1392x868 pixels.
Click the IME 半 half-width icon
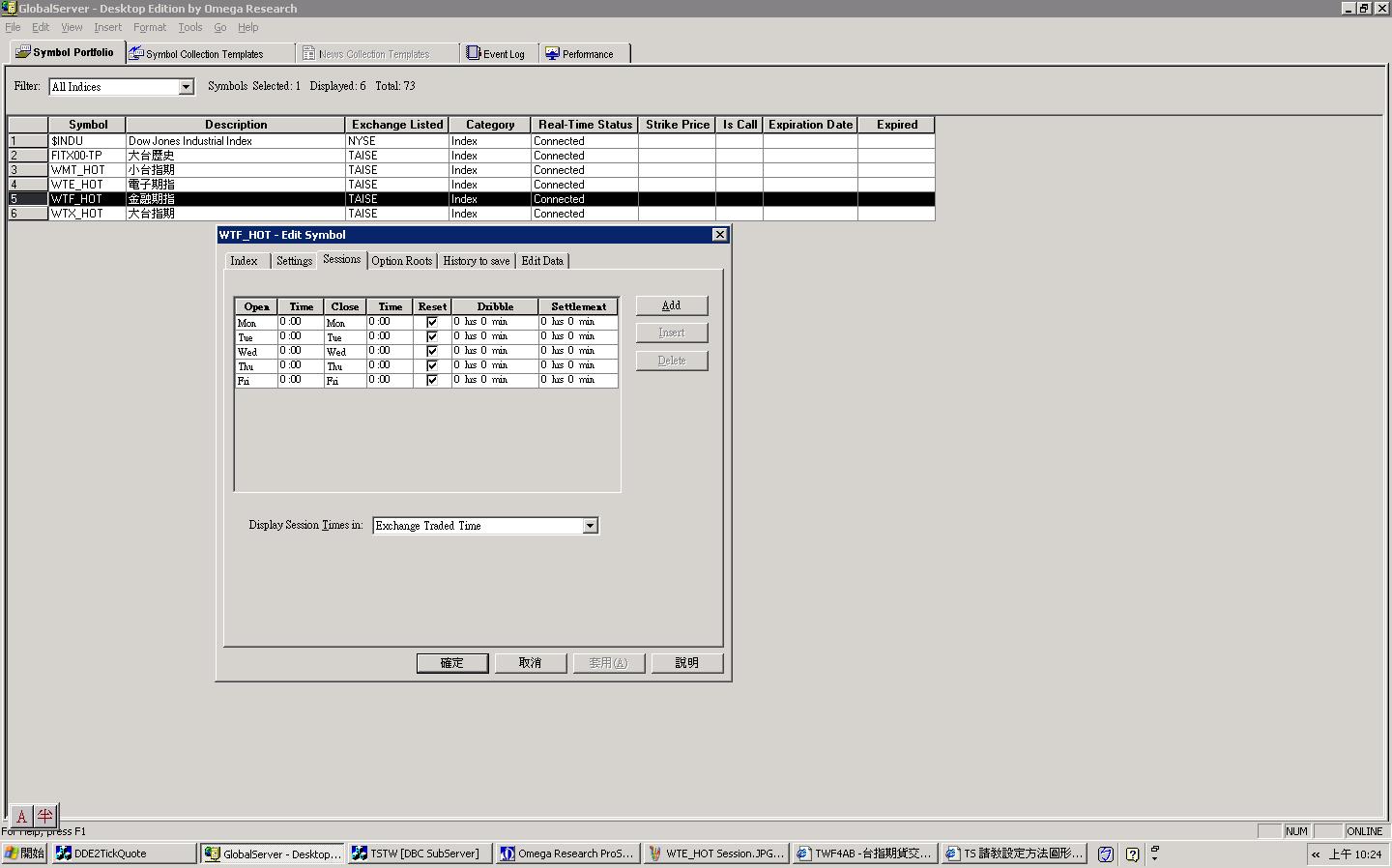point(45,816)
